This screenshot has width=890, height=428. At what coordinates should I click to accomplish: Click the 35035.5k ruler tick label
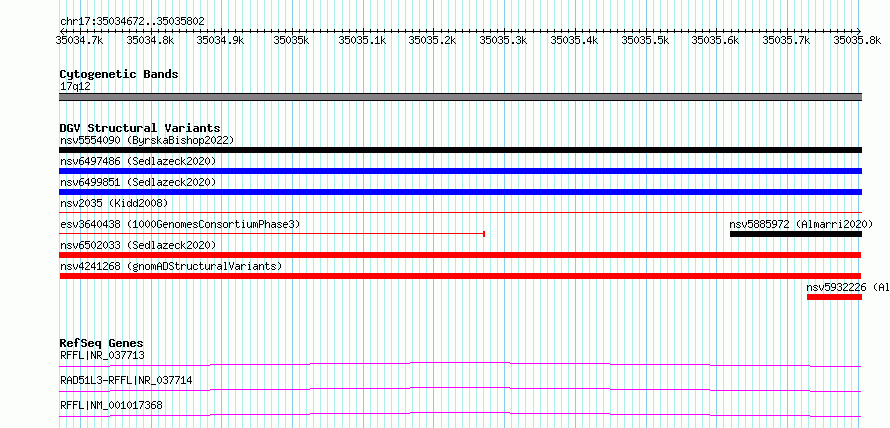645,40
